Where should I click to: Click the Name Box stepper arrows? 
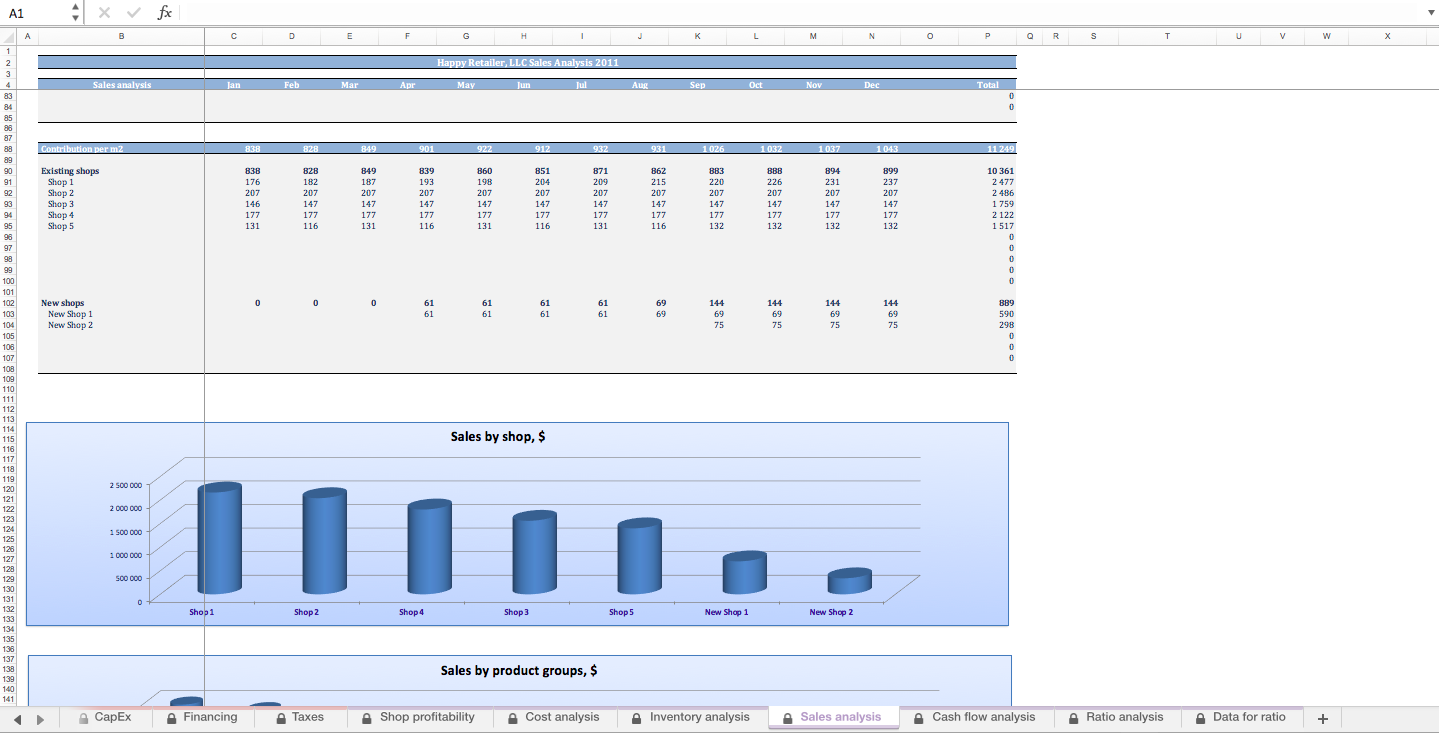point(75,12)
